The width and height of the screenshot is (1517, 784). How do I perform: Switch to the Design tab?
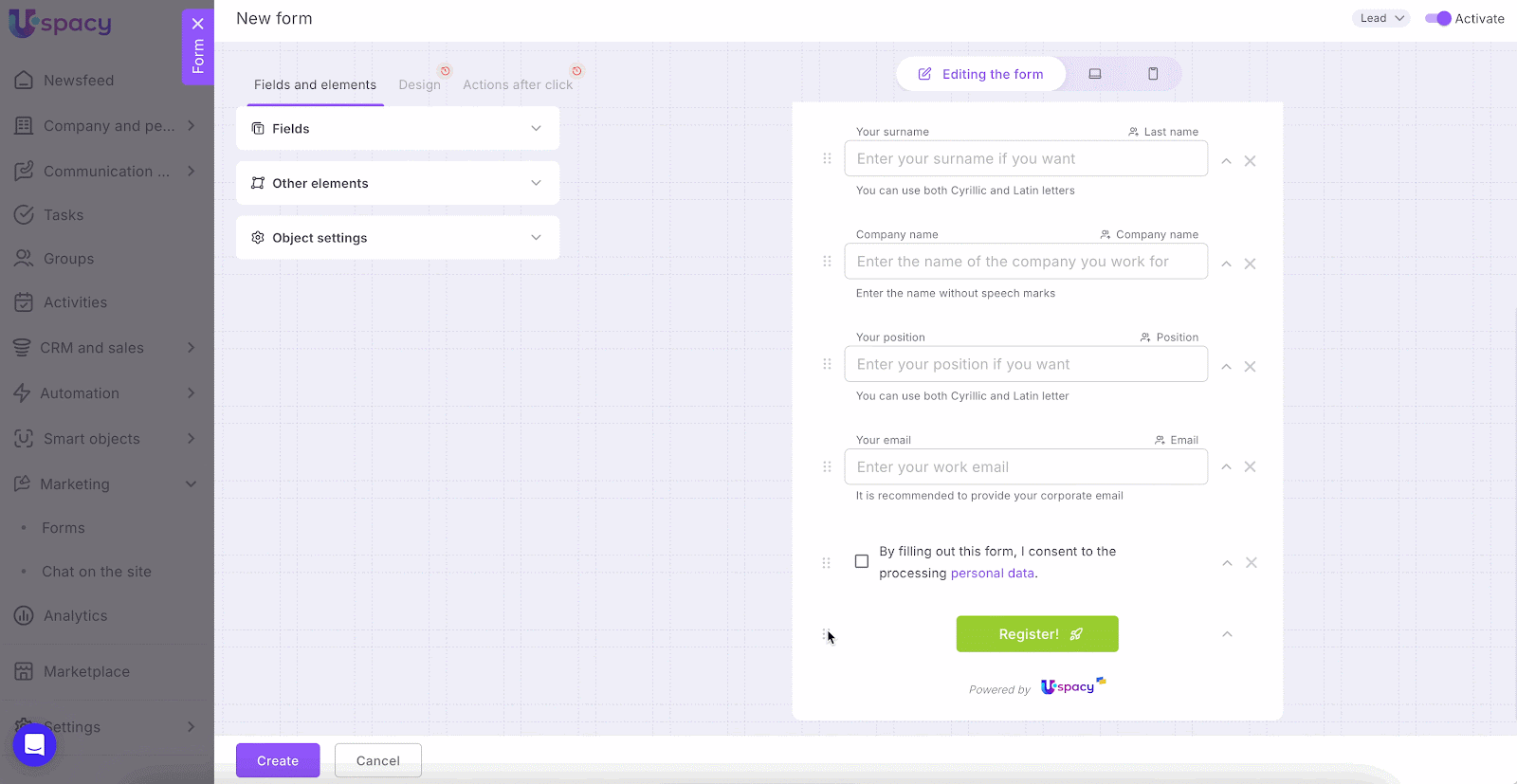(x=419, y=85)
